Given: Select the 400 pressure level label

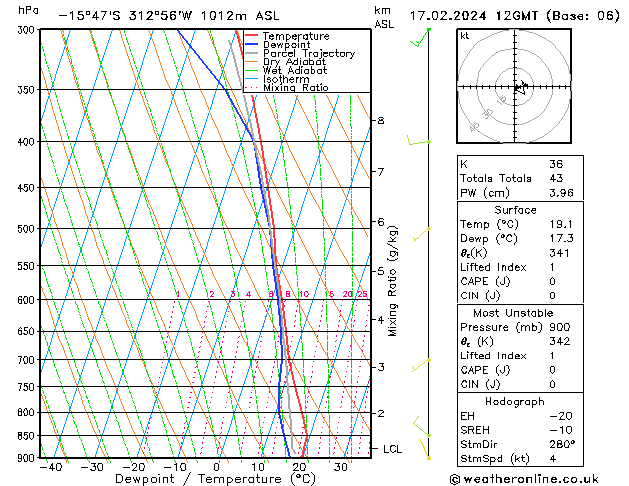Looking at the screenshot, I should tap(28, 142).
